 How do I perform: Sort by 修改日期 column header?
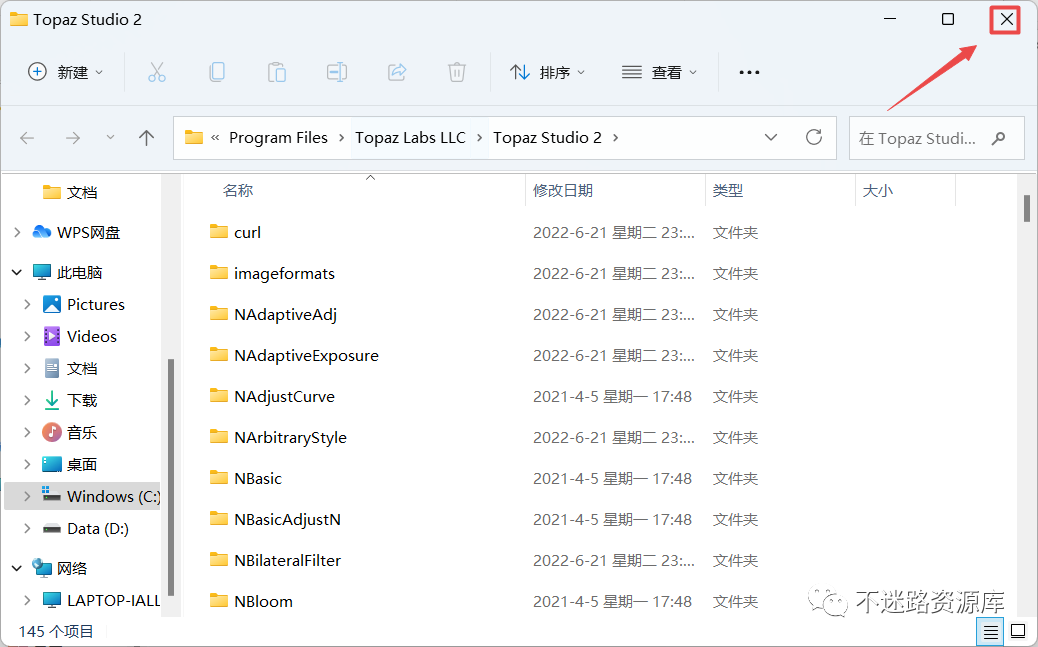(563, 191)
